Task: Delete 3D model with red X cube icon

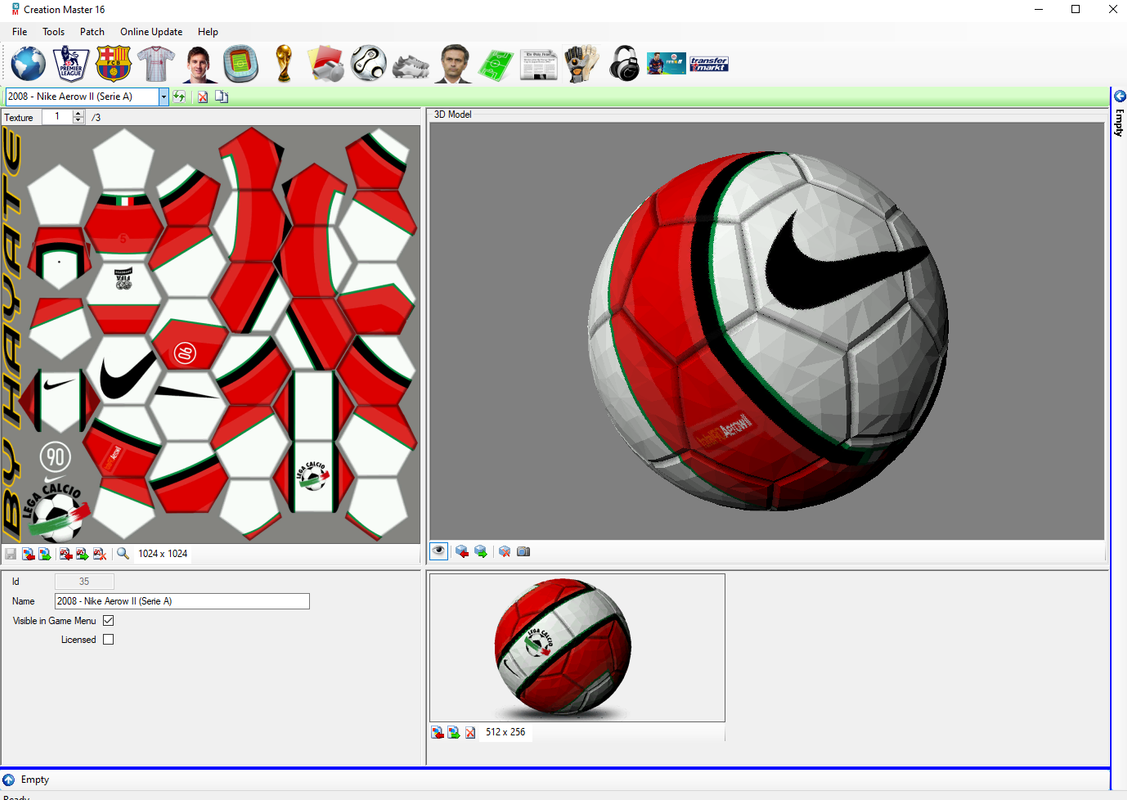Action: tap(505, 551)
